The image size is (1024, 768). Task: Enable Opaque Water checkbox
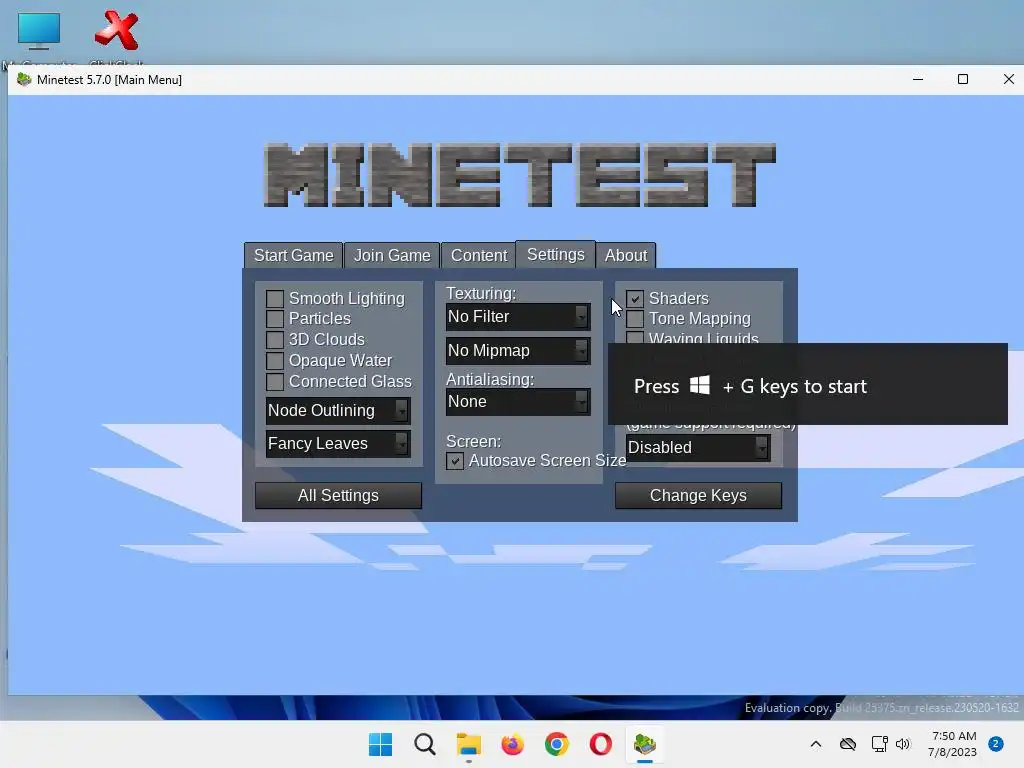point(275,360)
